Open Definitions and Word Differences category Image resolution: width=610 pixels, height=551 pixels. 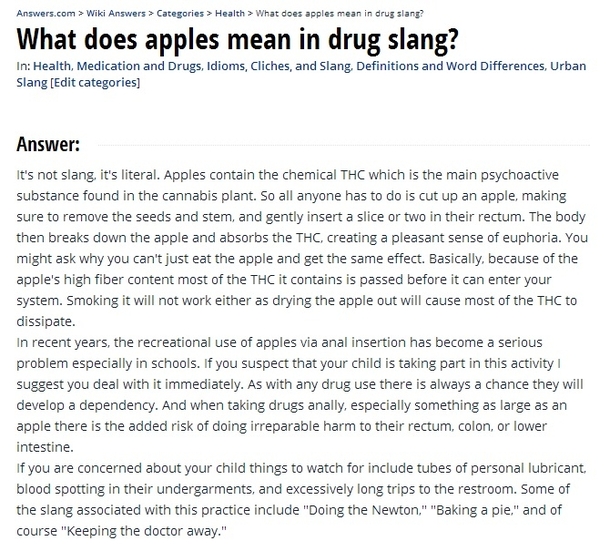[x=450, y=66]
